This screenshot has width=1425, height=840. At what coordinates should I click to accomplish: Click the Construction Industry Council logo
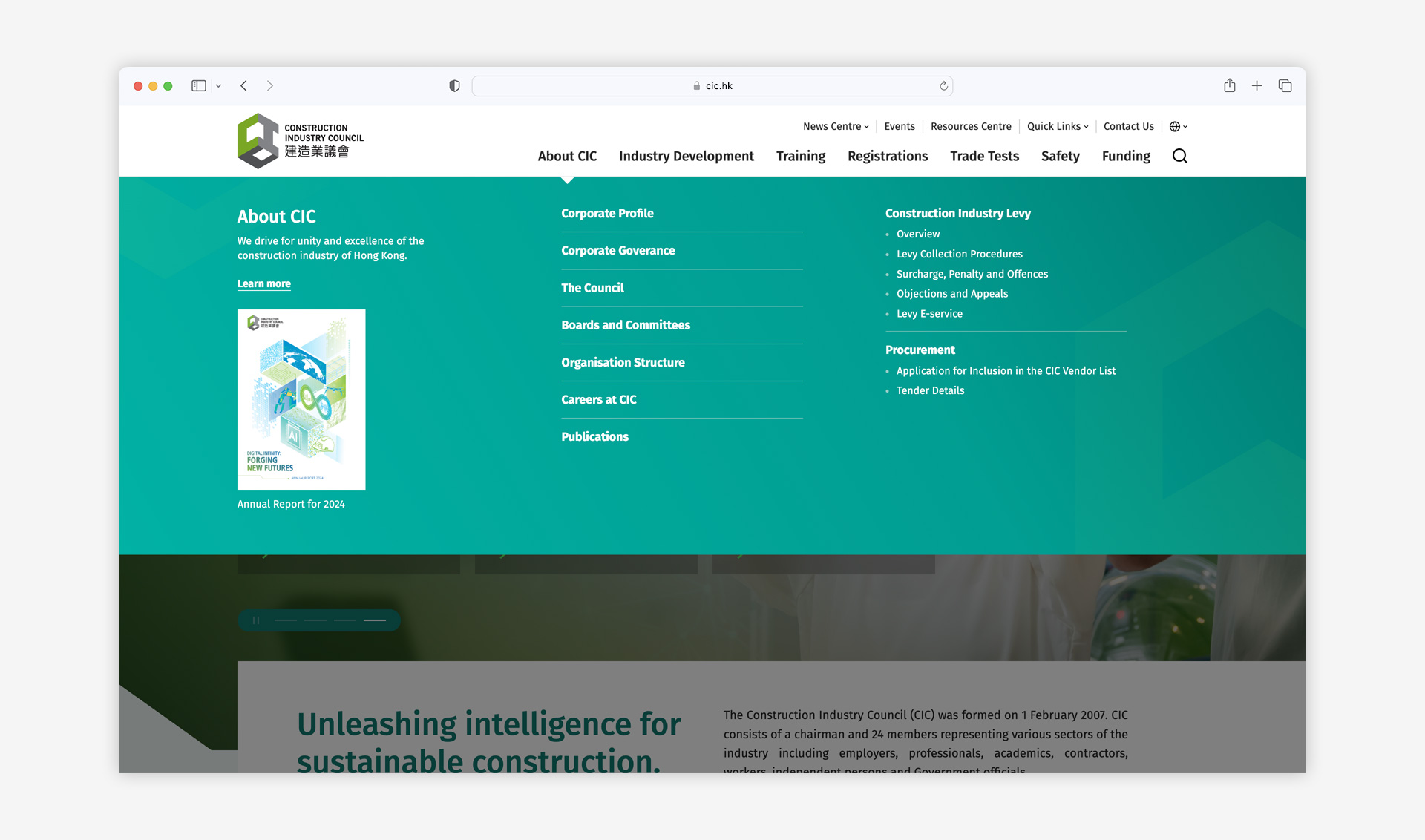[301, 141]
